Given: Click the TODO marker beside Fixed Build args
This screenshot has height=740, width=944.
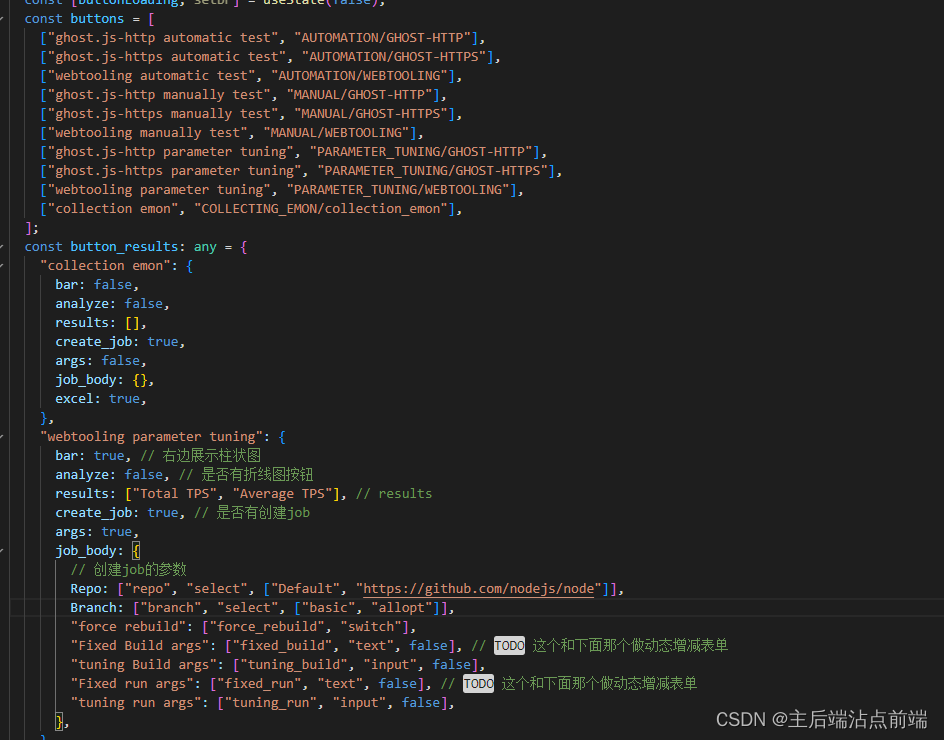Looking at the screenshot, I should pyautogui.click(x=509, y=645).
